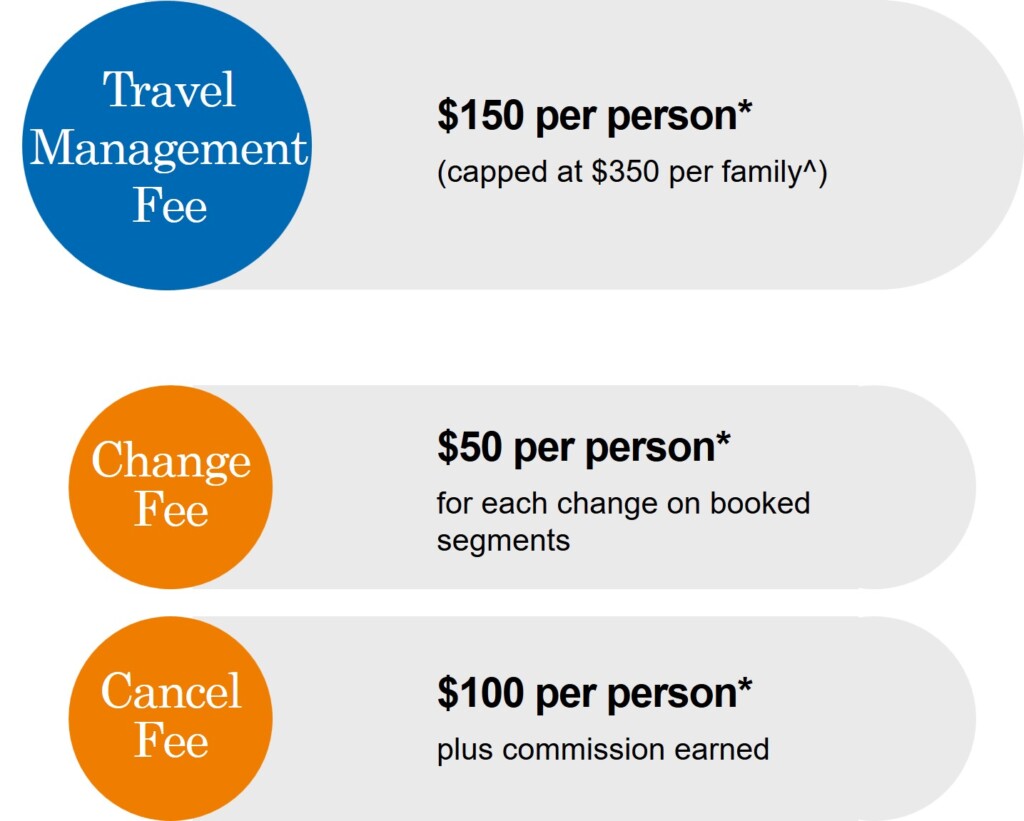This screenshot has height=821, width=1024.
Task: Click the word "Change" in orange circle
Action: pyautogui.click(x=171, y=461)
